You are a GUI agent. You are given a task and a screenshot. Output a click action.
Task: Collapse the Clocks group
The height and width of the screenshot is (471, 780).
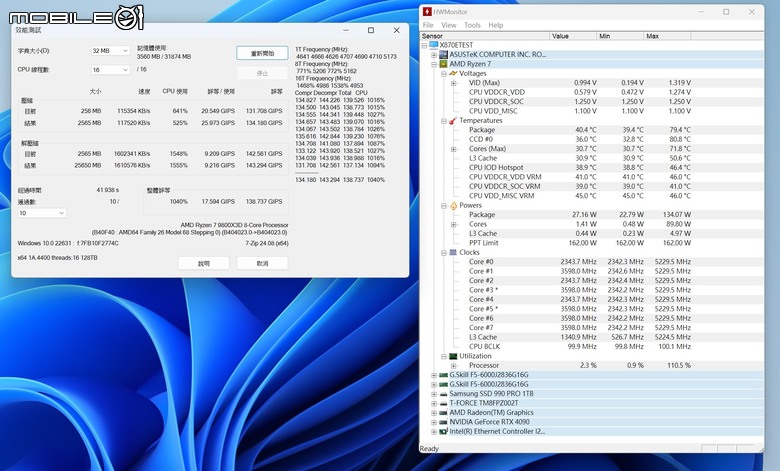click(x=444, y=253)
